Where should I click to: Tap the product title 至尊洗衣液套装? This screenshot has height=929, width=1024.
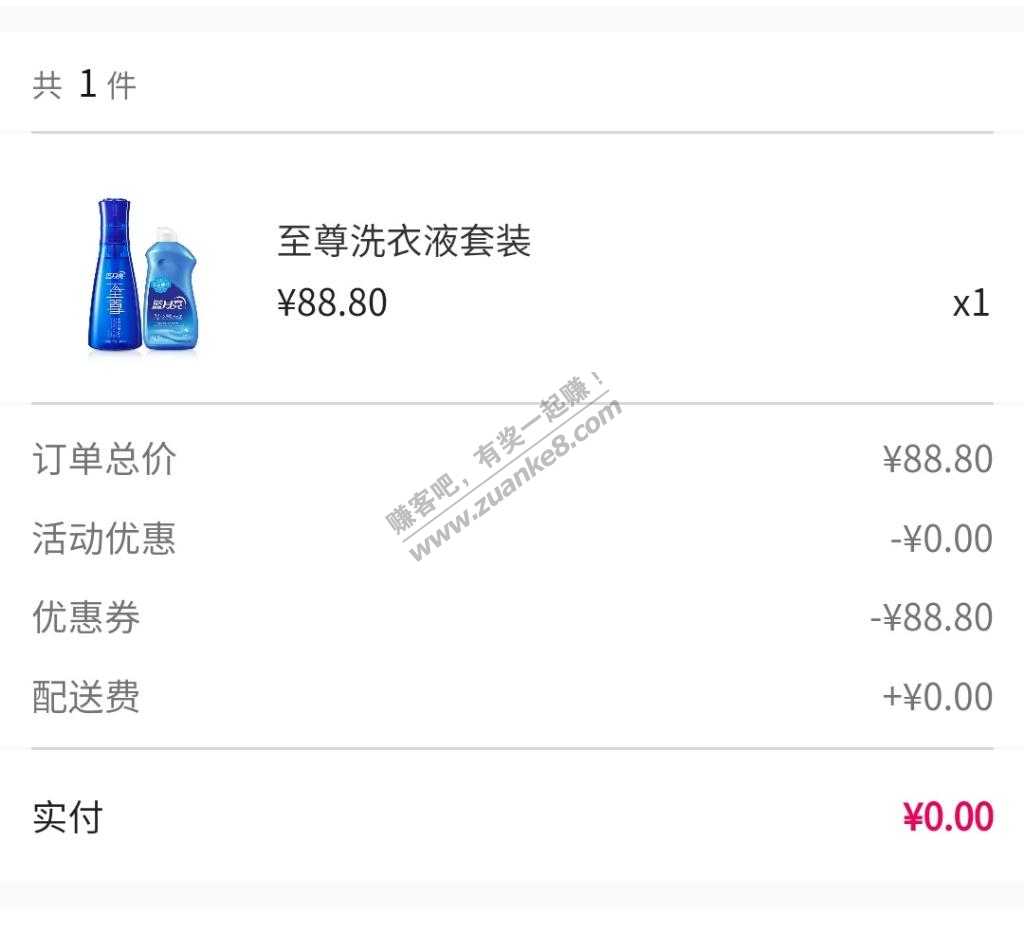[404, 240]
